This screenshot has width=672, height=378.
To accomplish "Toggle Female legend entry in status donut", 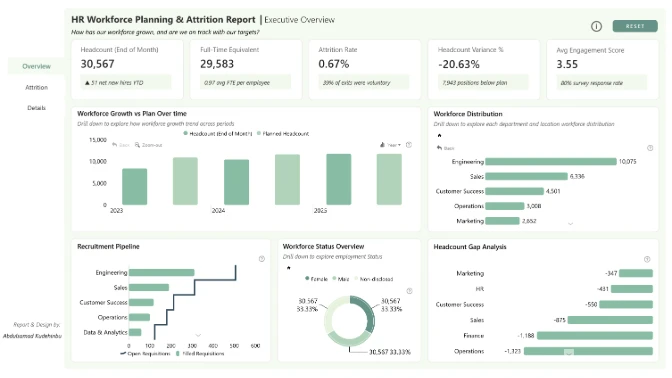I will [316, 279].
